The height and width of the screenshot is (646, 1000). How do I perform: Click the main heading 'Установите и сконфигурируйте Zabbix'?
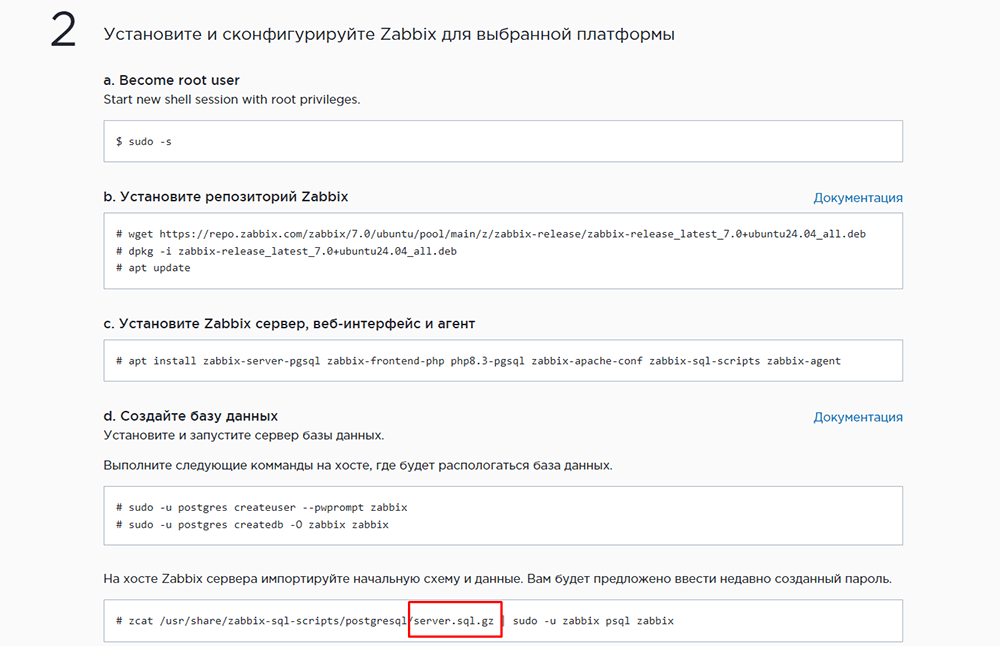389,34
